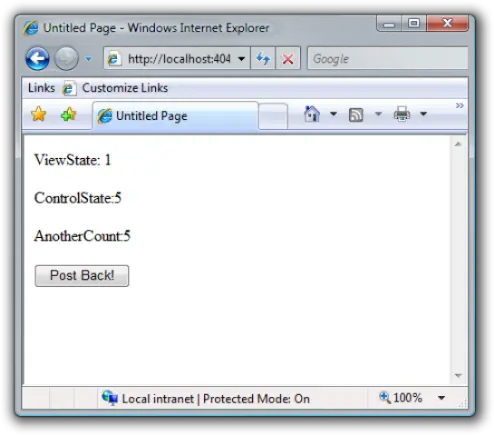Open a new blank tab
The height and width of the screenshot is (435, 494).
click(273, 116)
